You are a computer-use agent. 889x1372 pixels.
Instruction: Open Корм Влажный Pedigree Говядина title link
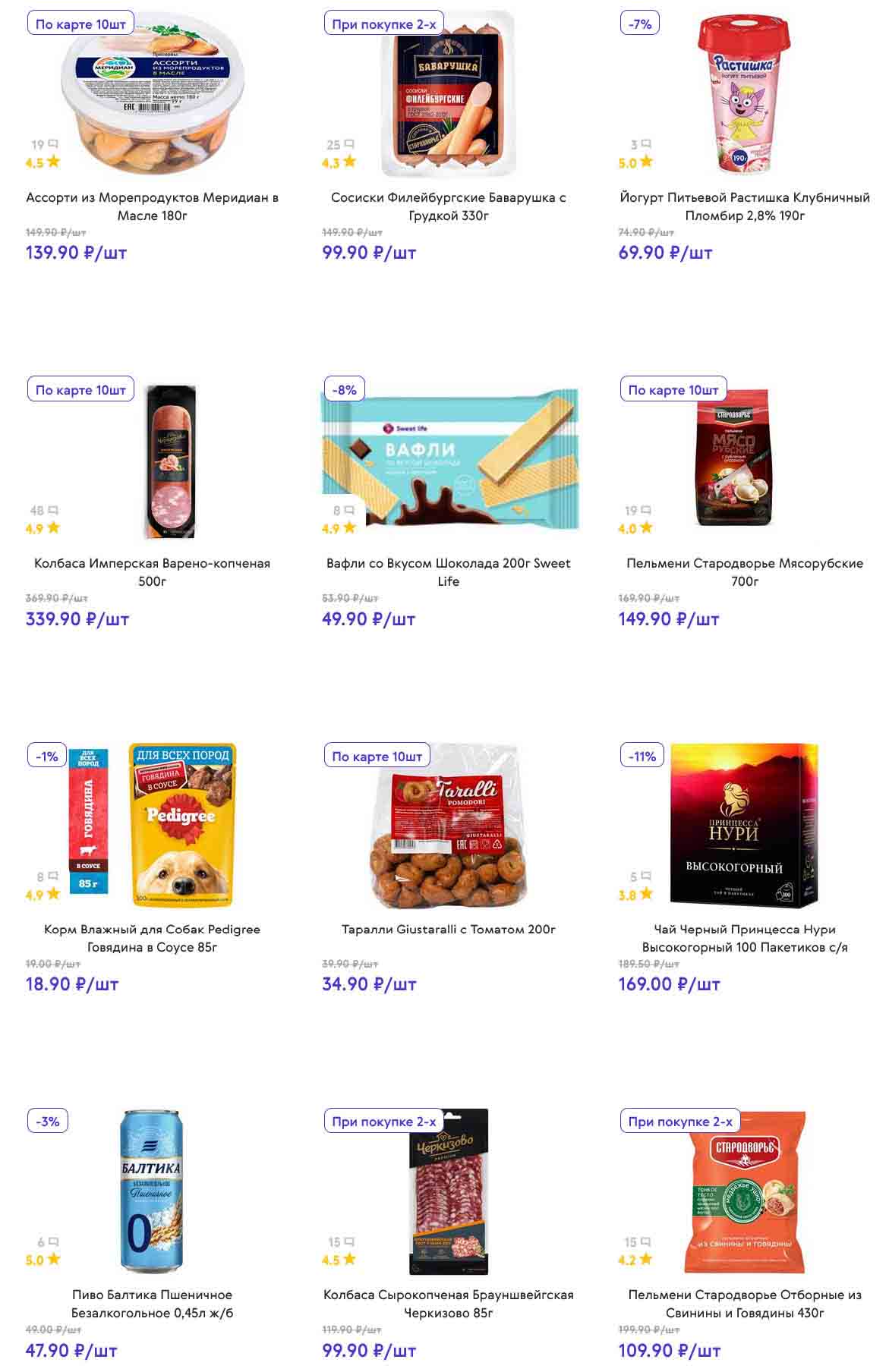152,938
